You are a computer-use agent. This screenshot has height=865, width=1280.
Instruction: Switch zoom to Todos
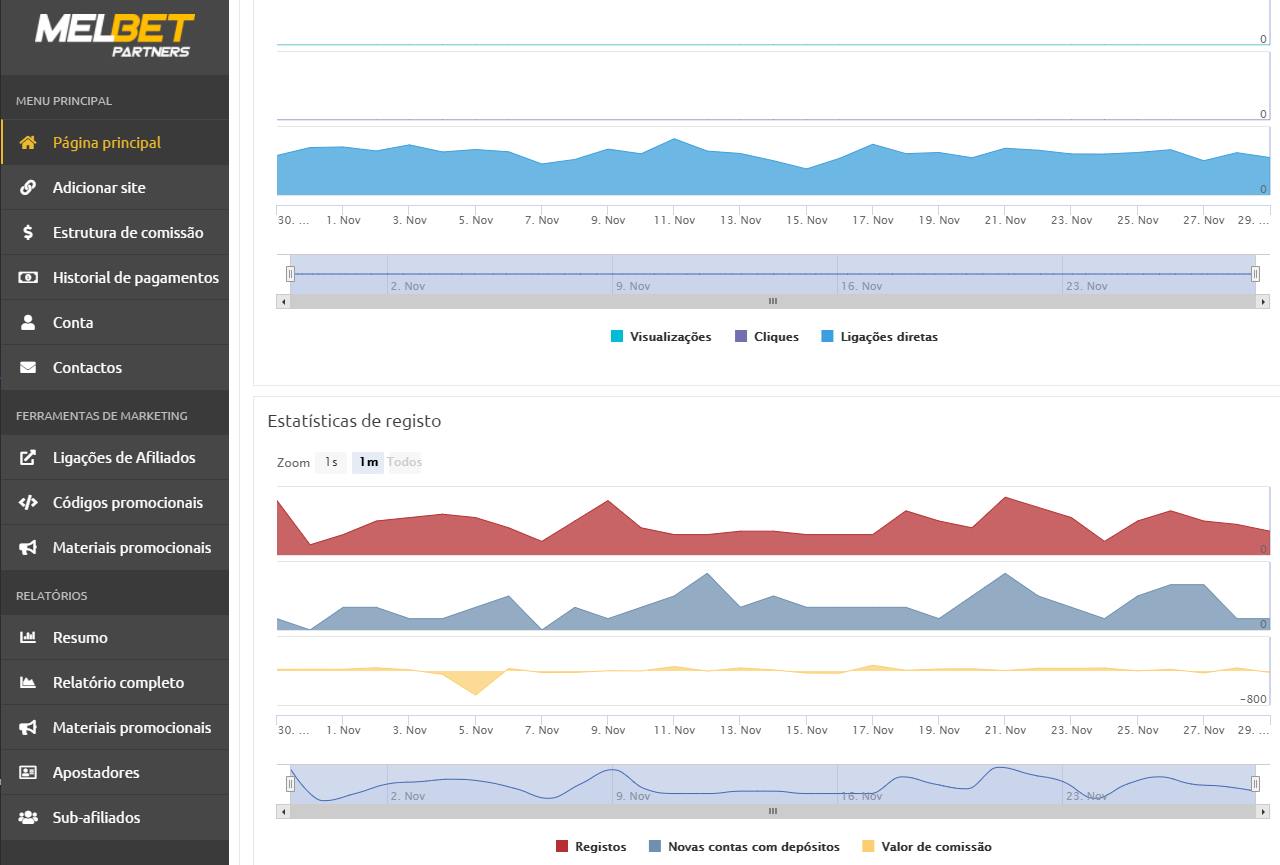[404, 461]
